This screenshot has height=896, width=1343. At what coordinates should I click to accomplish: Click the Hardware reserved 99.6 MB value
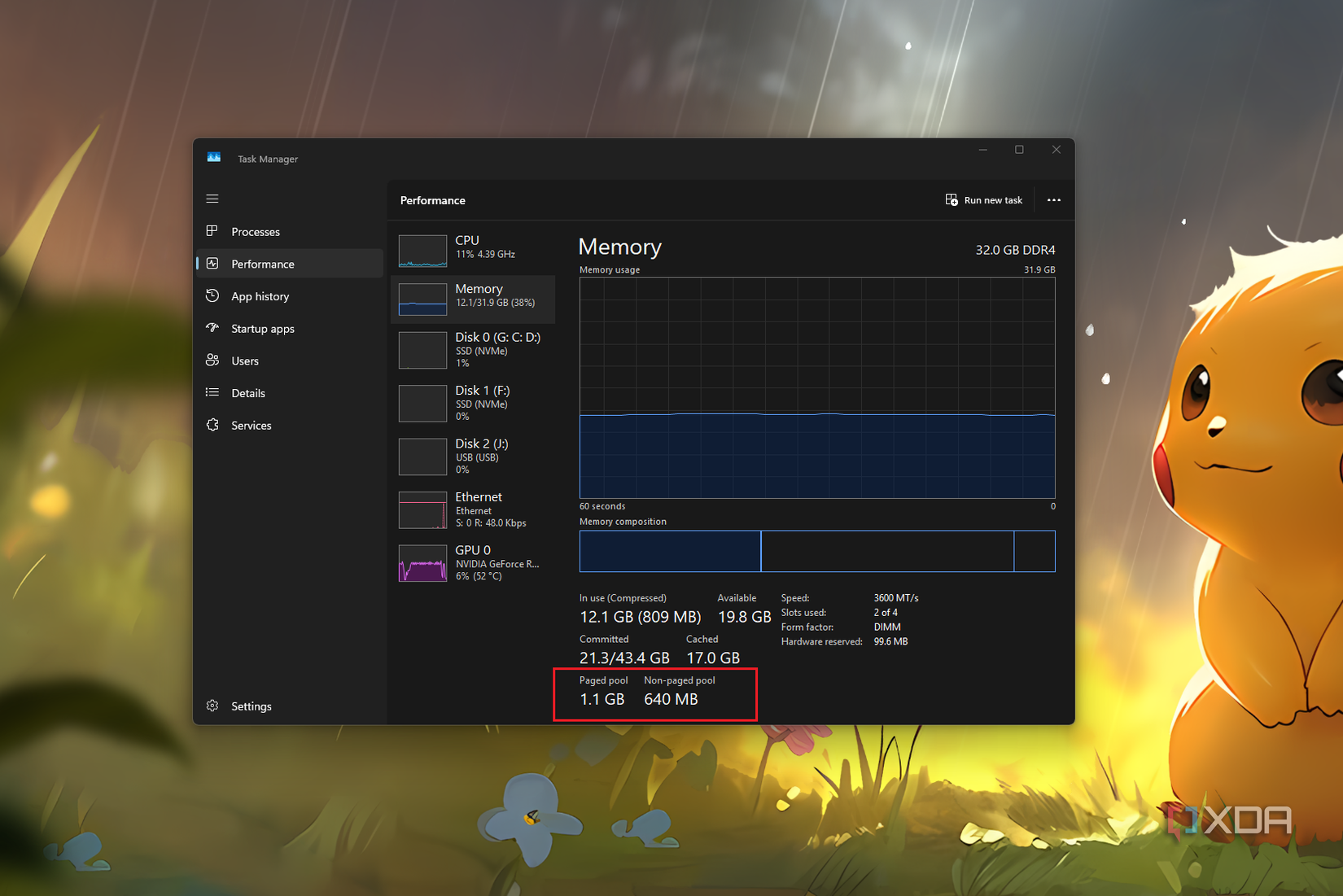[x=890, y=642]
